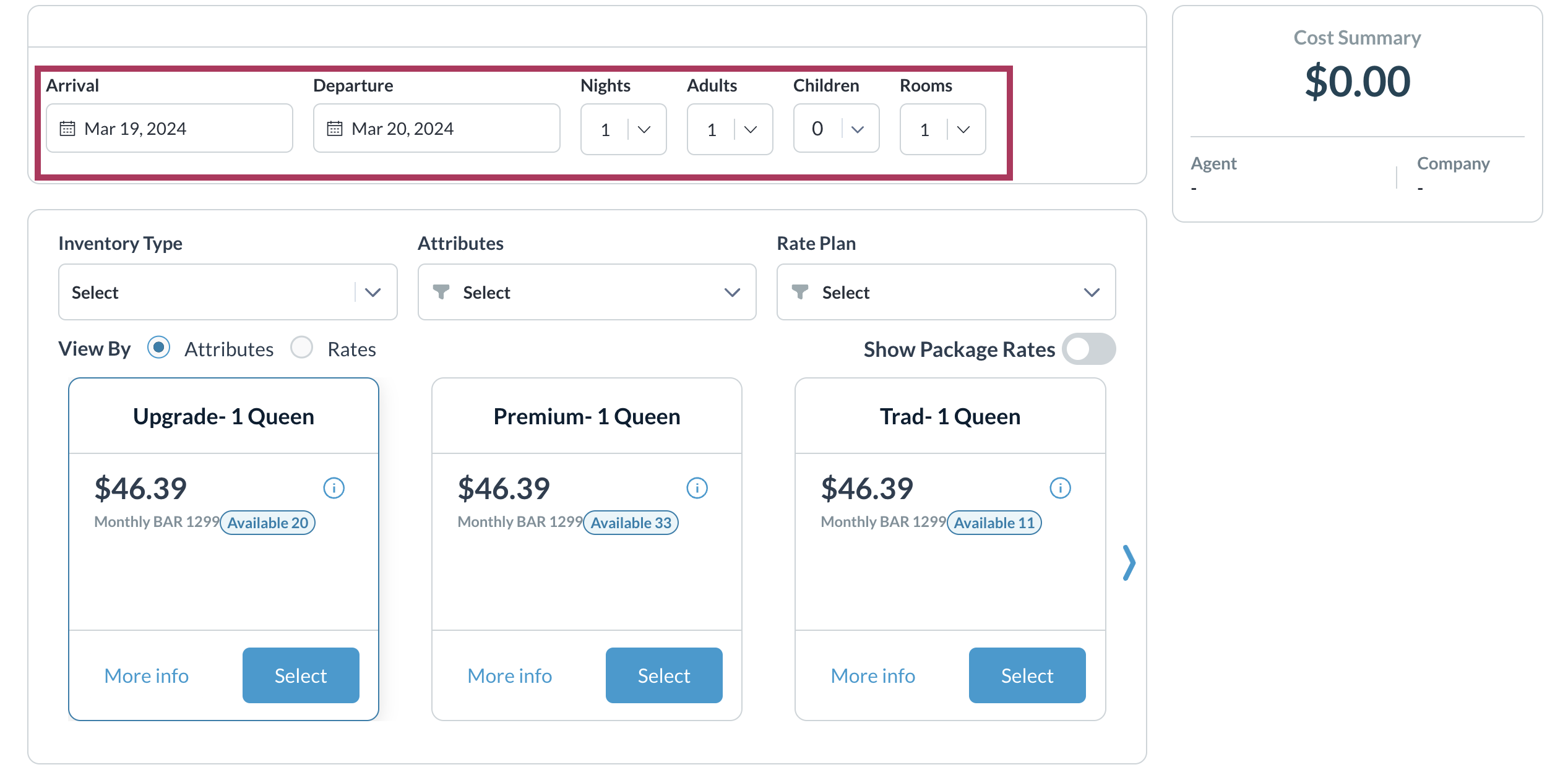Click the Departure date calendar icon

tap(335, 129)
